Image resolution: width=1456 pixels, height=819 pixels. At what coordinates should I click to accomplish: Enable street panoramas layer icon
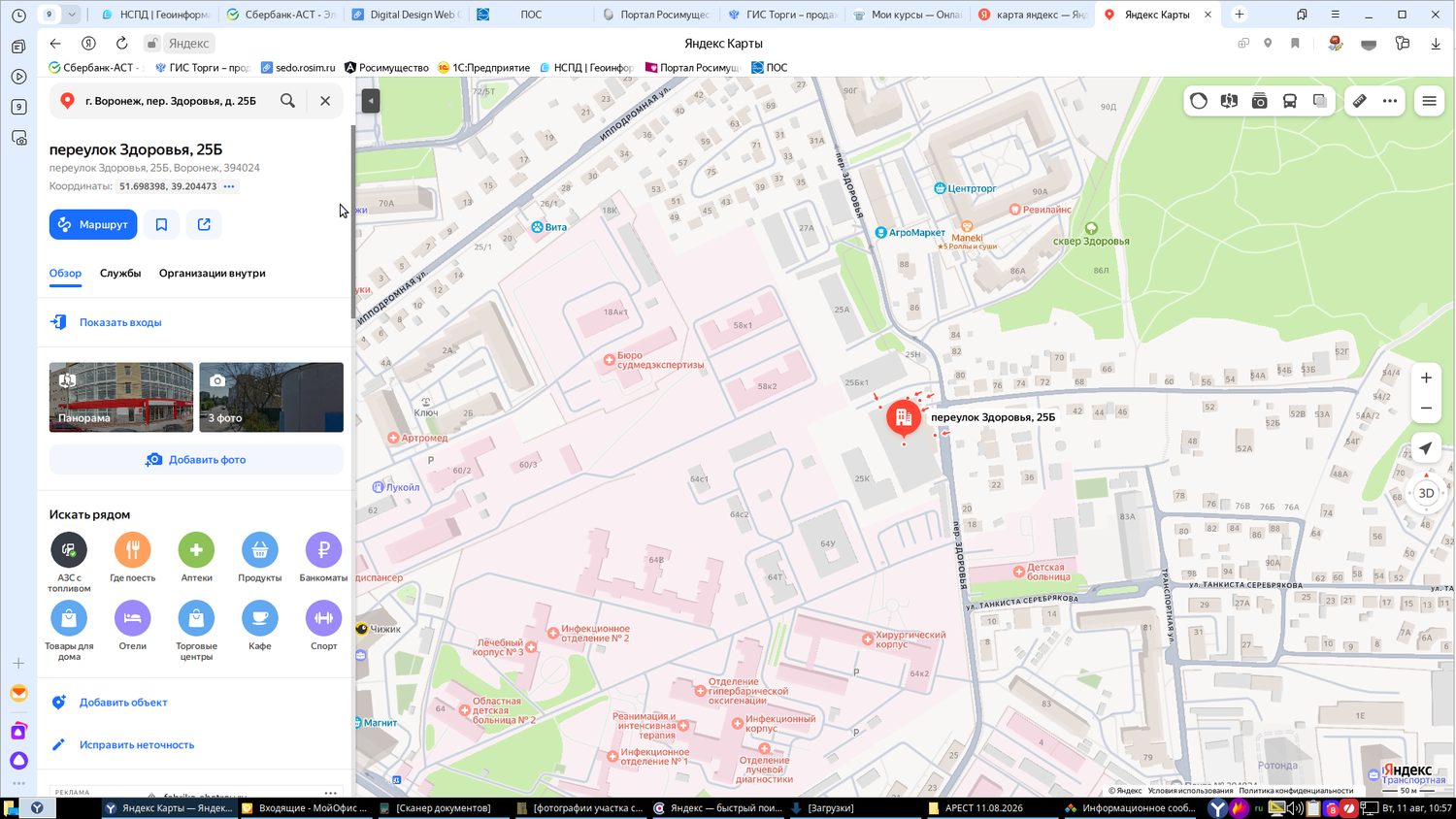(1229, 101)
